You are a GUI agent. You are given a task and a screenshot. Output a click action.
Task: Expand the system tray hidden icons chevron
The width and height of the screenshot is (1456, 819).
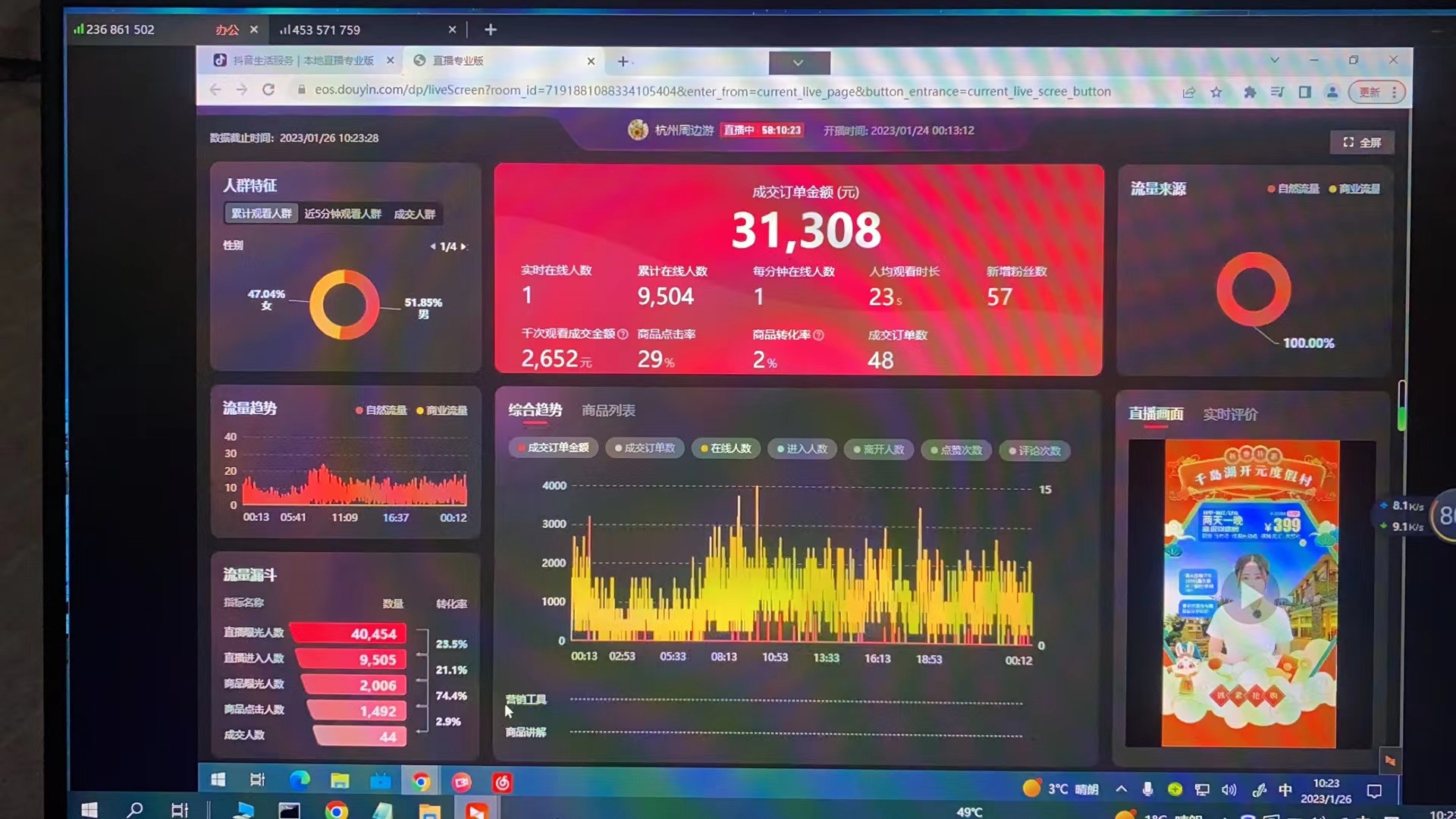coord(1121,789)
